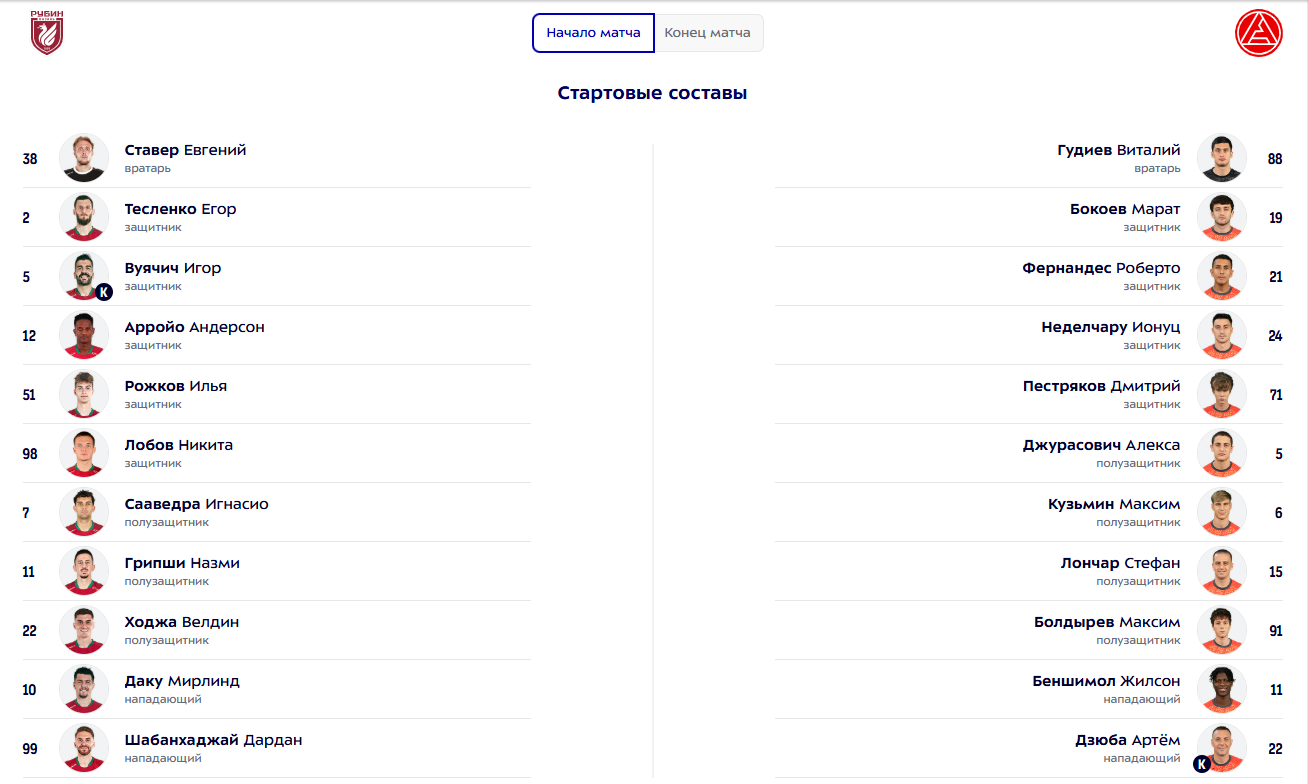The image size is (1308, 784).
Task: Click the Rubin club logo
Action: click(x=46, y=32)
